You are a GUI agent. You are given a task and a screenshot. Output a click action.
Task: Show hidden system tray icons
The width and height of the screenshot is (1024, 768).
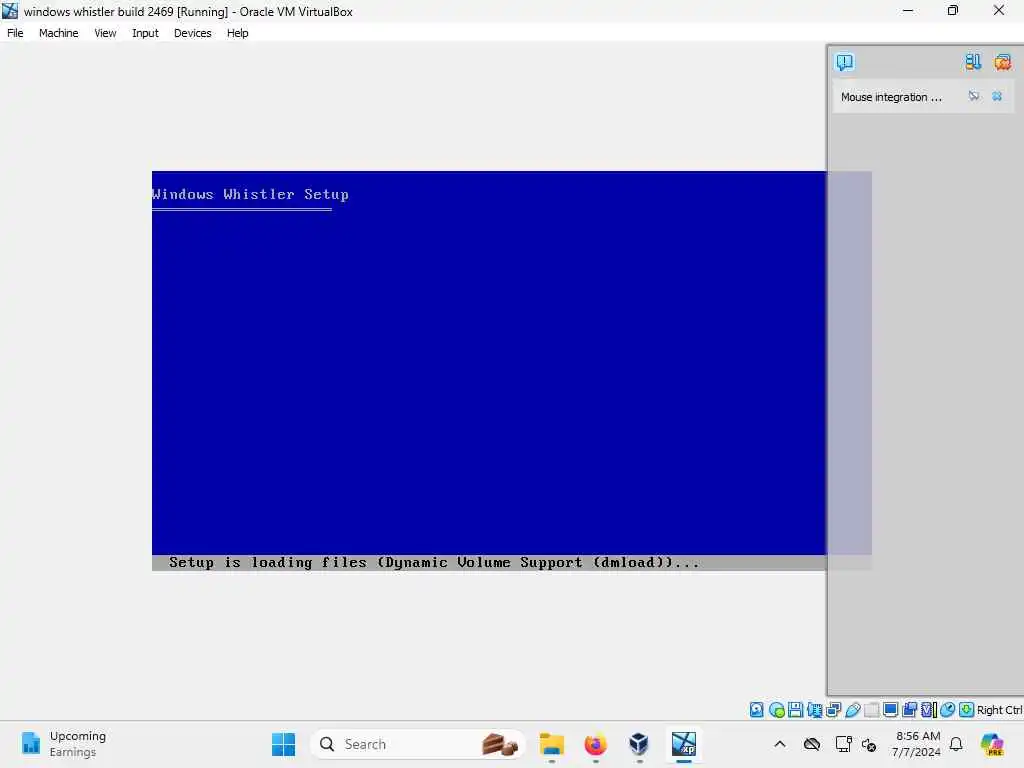[x=780, y=744]
